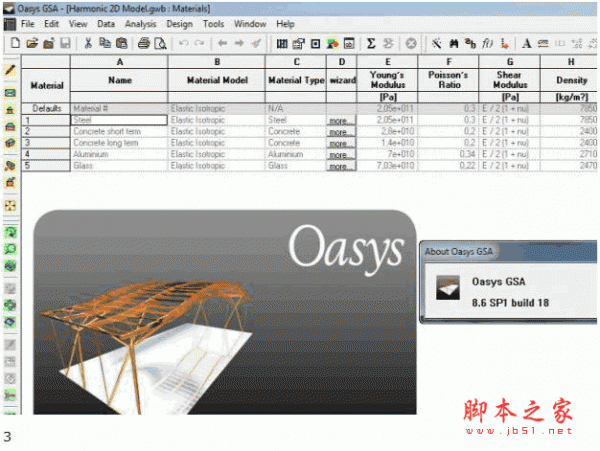The width and height of the screenshot is (600, 451).
Task: Open the Design menu
Action: [x=179, y=24]
